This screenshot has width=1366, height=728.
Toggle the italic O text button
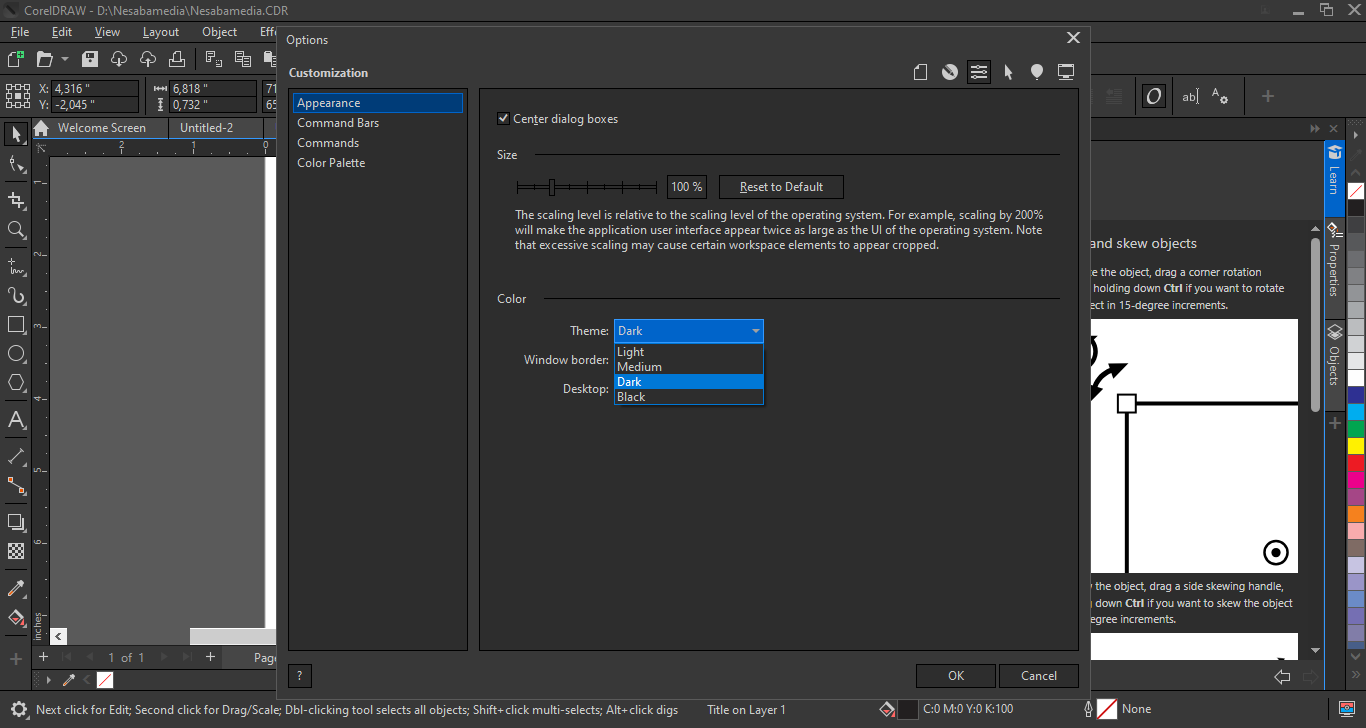pyautogui.click(x=1154, y=96)
